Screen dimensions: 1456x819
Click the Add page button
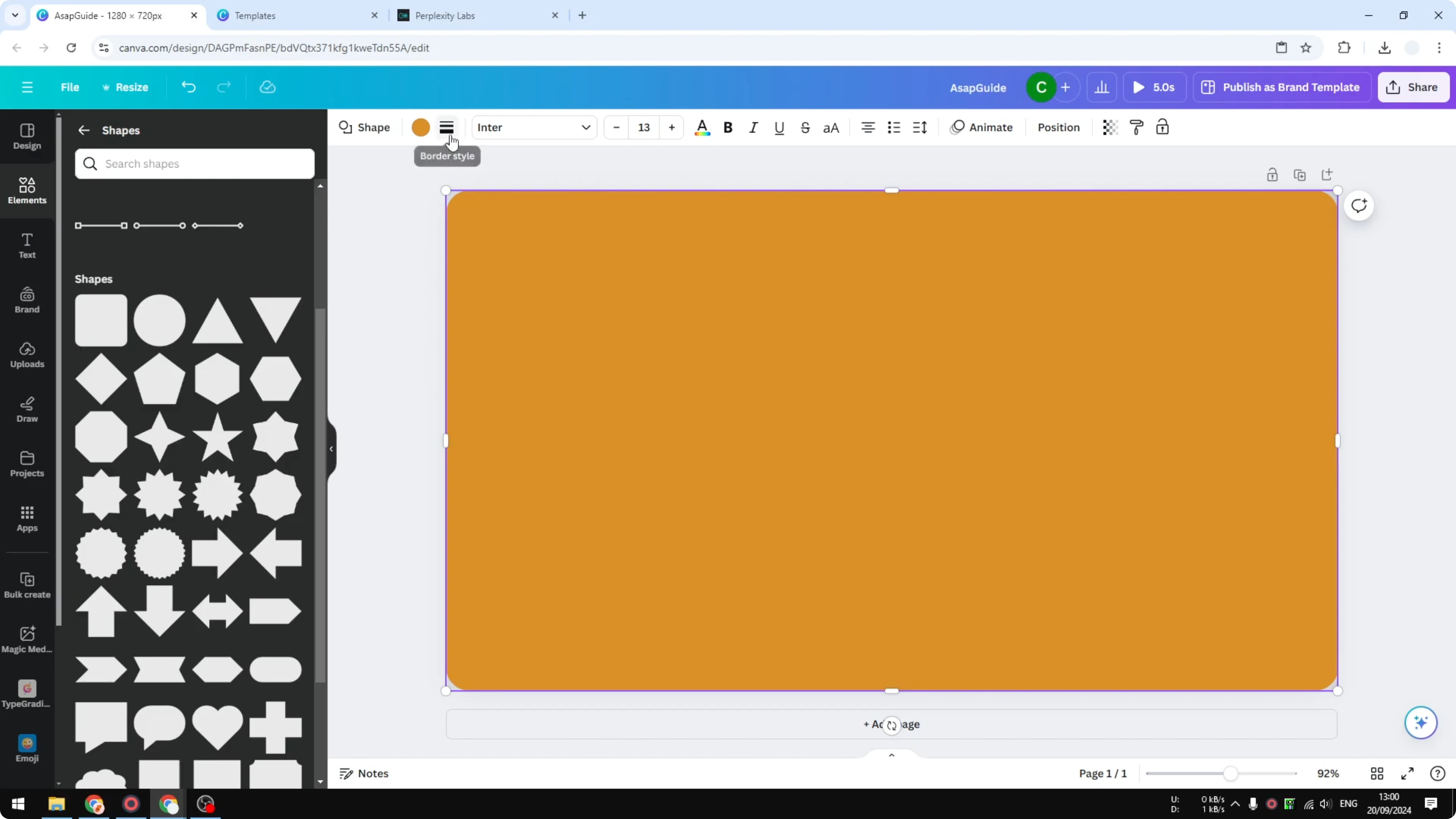(891, 724)
